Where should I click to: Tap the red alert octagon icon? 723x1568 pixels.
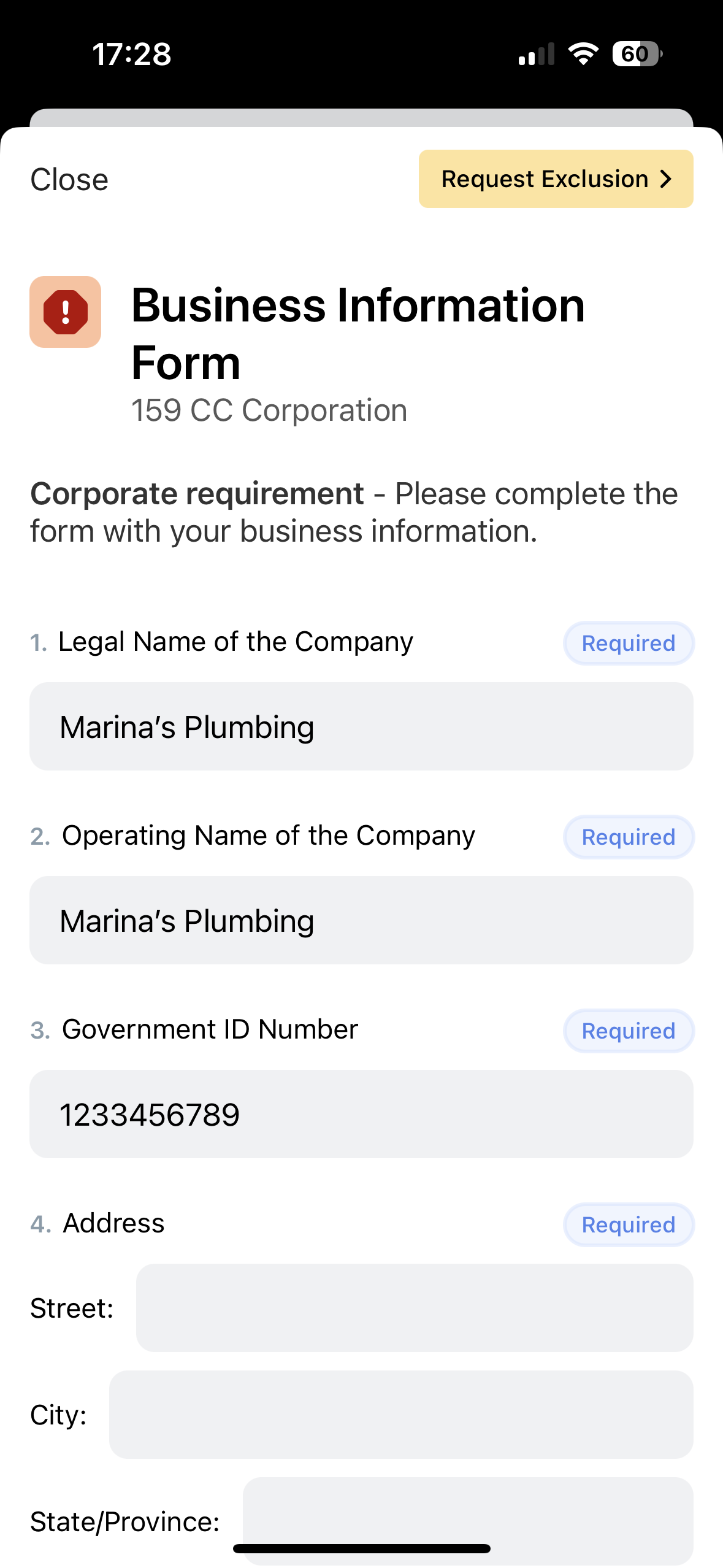pyautogui.click(x=65, y=312)
